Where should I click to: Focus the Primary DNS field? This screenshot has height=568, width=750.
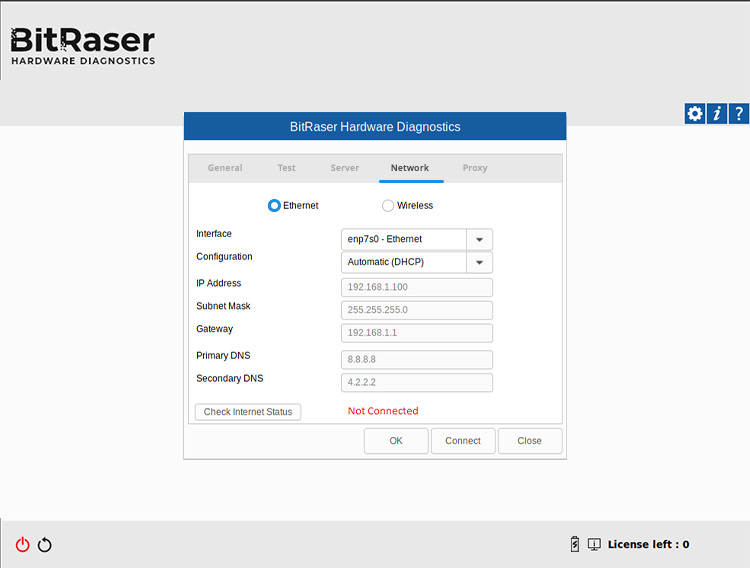point(417,360)
